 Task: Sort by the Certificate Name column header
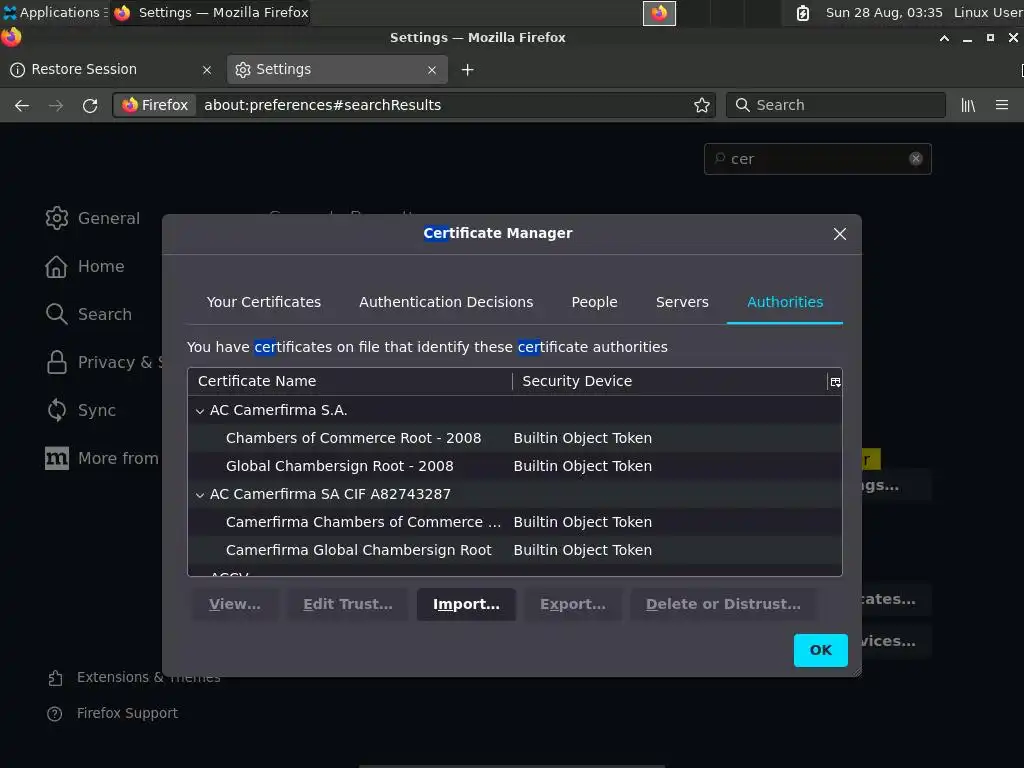(x=350, y=381)
